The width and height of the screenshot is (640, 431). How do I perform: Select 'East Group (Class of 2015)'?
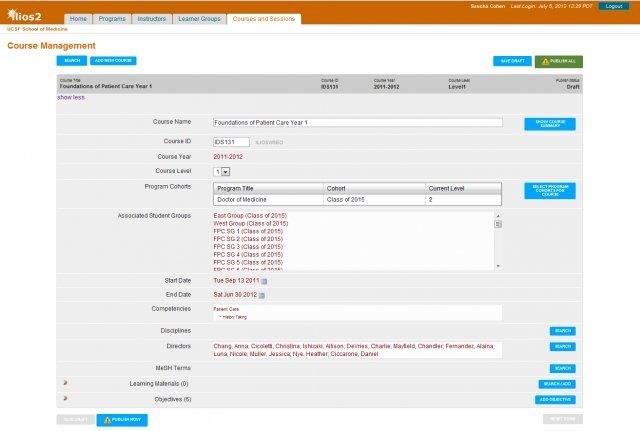click(250, 216)
